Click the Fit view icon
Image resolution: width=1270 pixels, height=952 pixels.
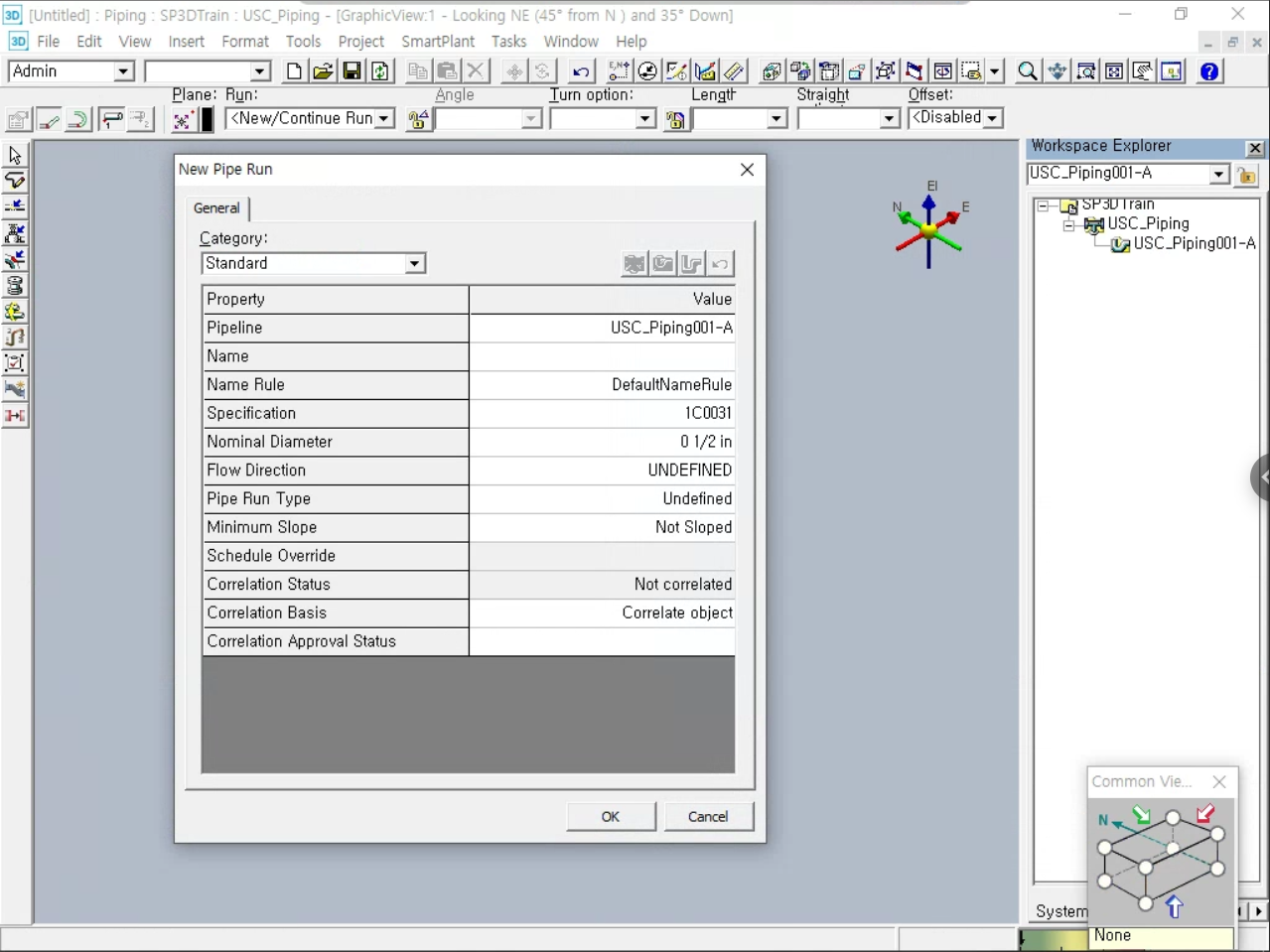point(1115,71)
